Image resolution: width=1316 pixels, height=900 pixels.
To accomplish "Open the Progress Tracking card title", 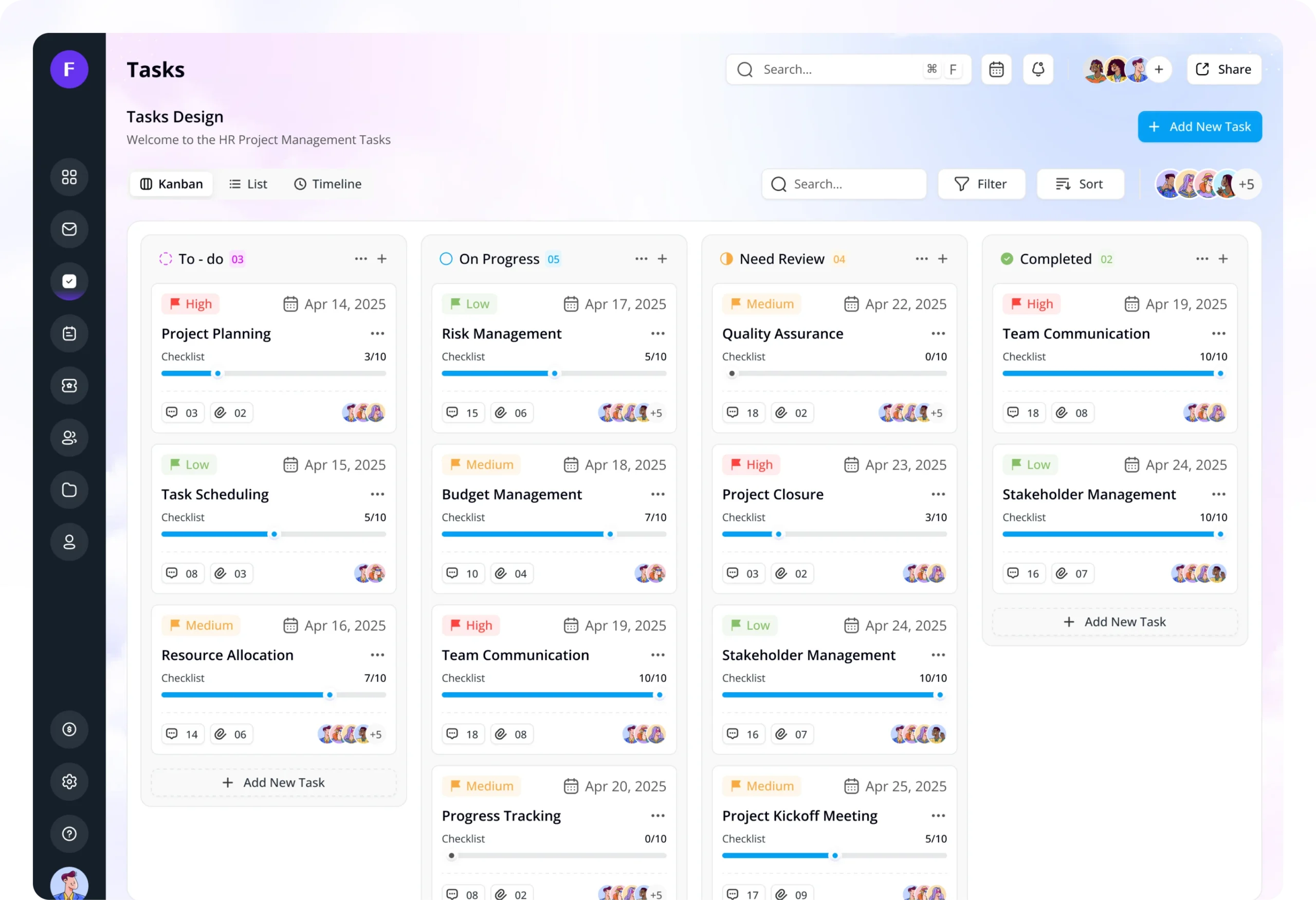I will tap(501, 816).
